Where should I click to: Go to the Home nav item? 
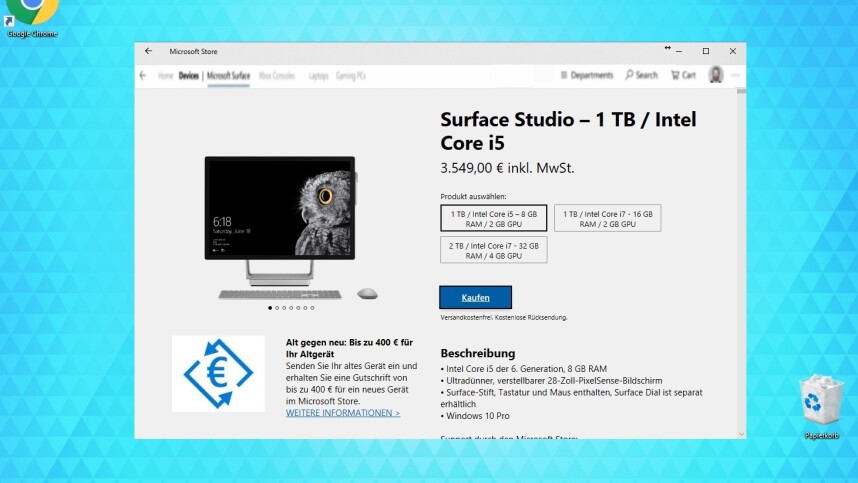165,75
